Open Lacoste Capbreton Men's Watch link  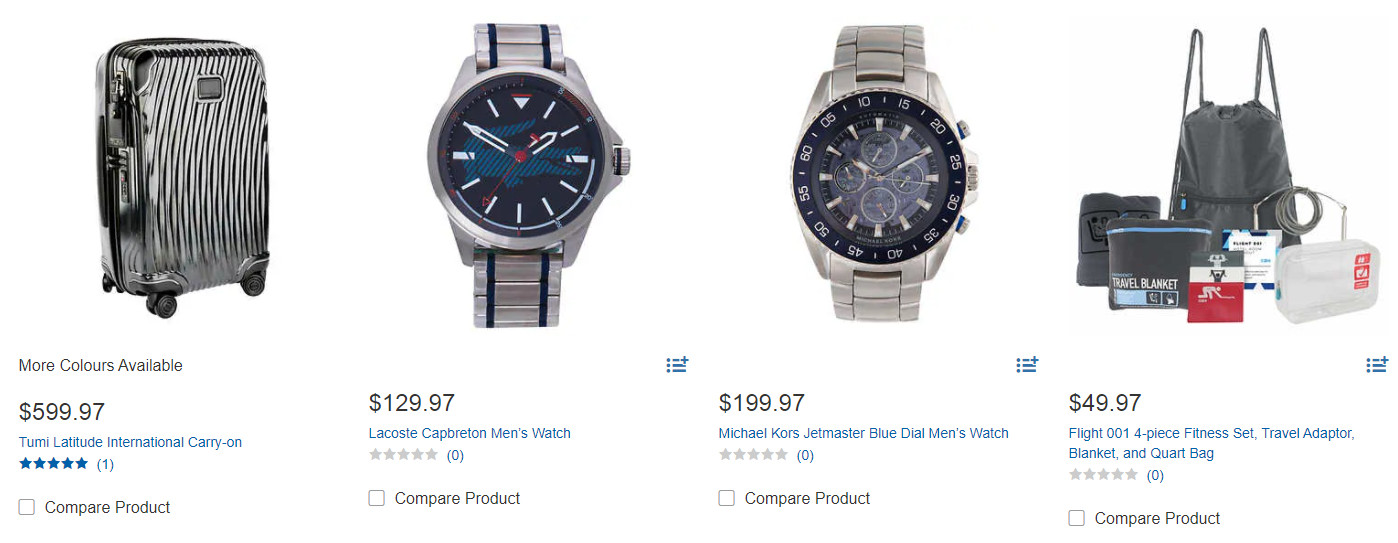pyautogui.click(x=469, y=433)
